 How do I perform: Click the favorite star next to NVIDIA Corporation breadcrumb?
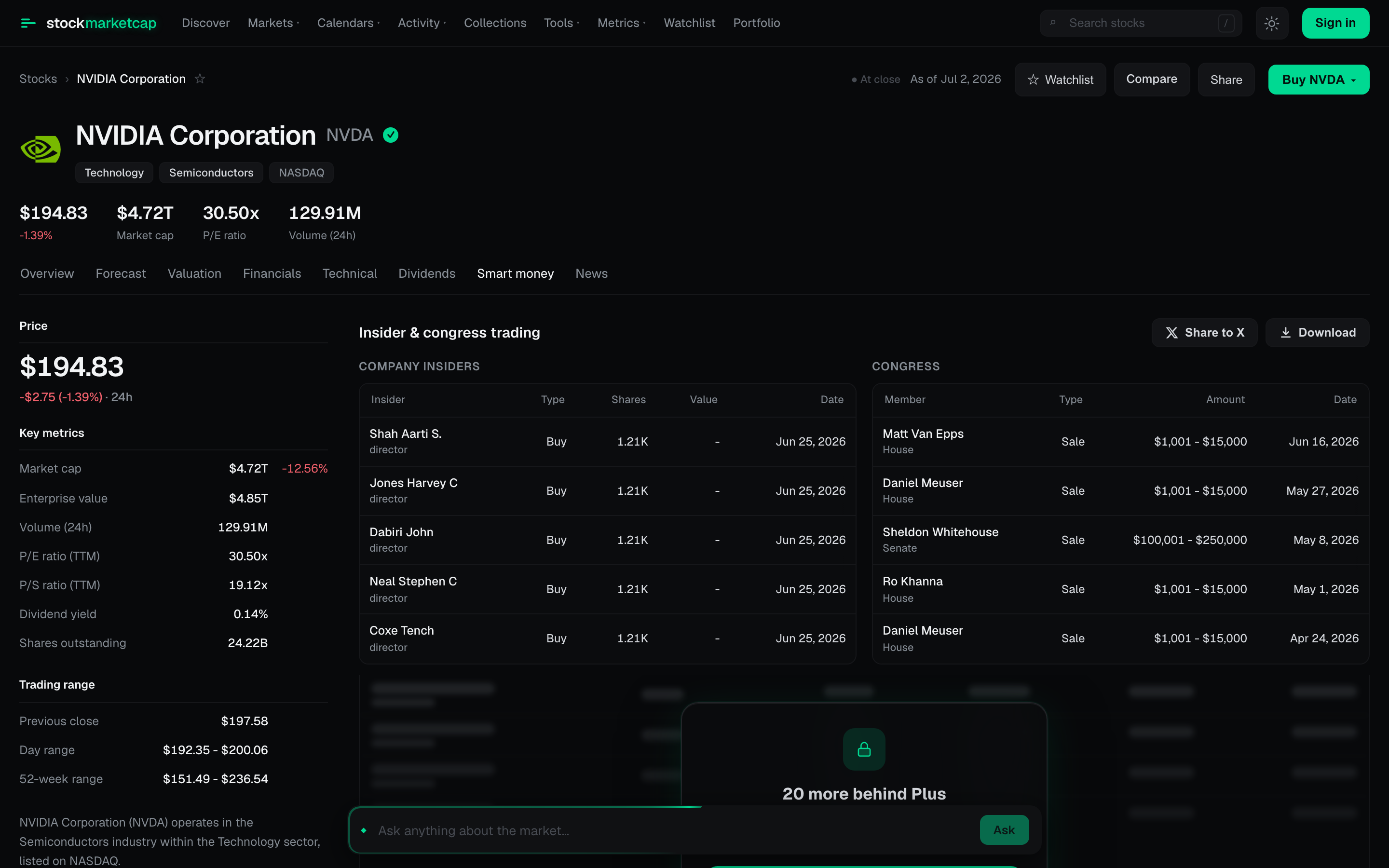(x=200, y=79)
